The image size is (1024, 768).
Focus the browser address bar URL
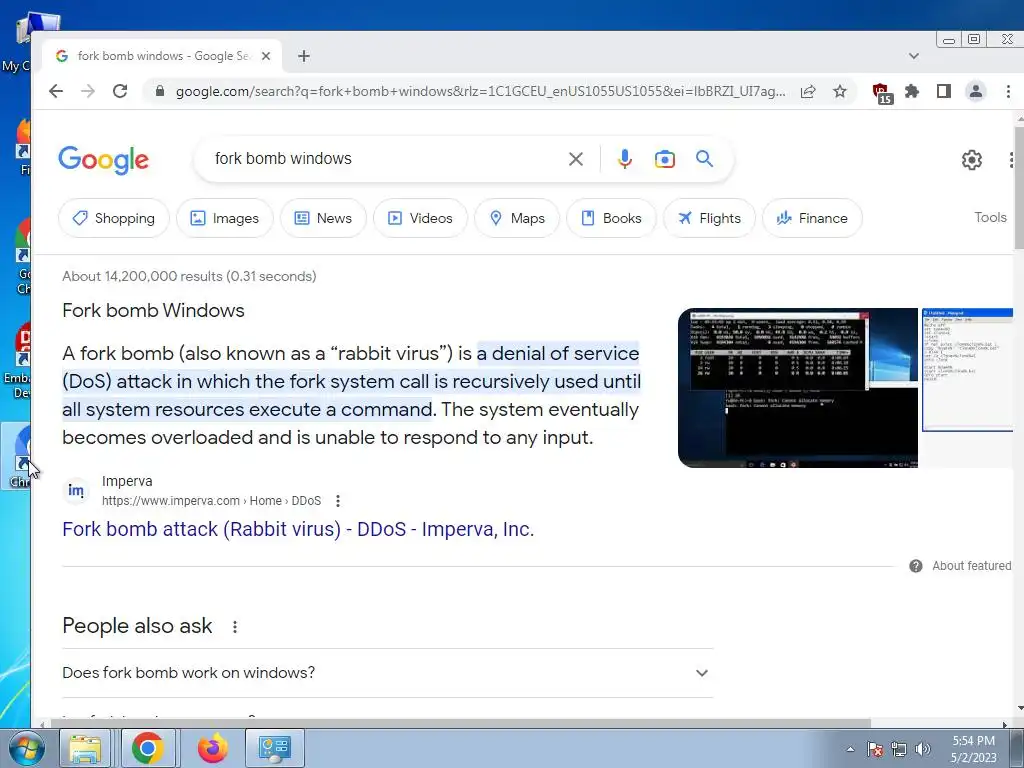(480, 91)
